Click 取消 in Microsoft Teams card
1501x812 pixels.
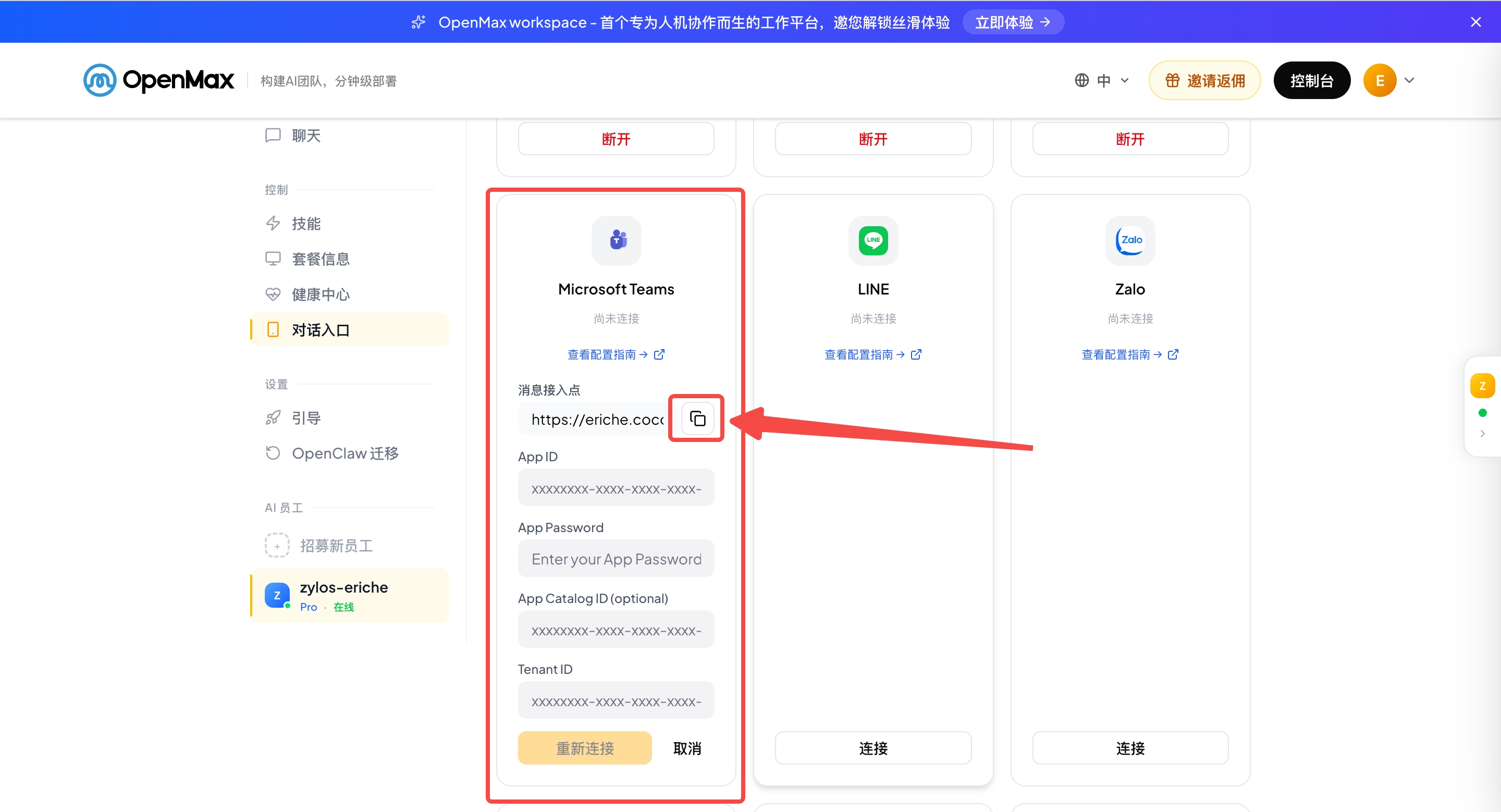pos(687,748)
